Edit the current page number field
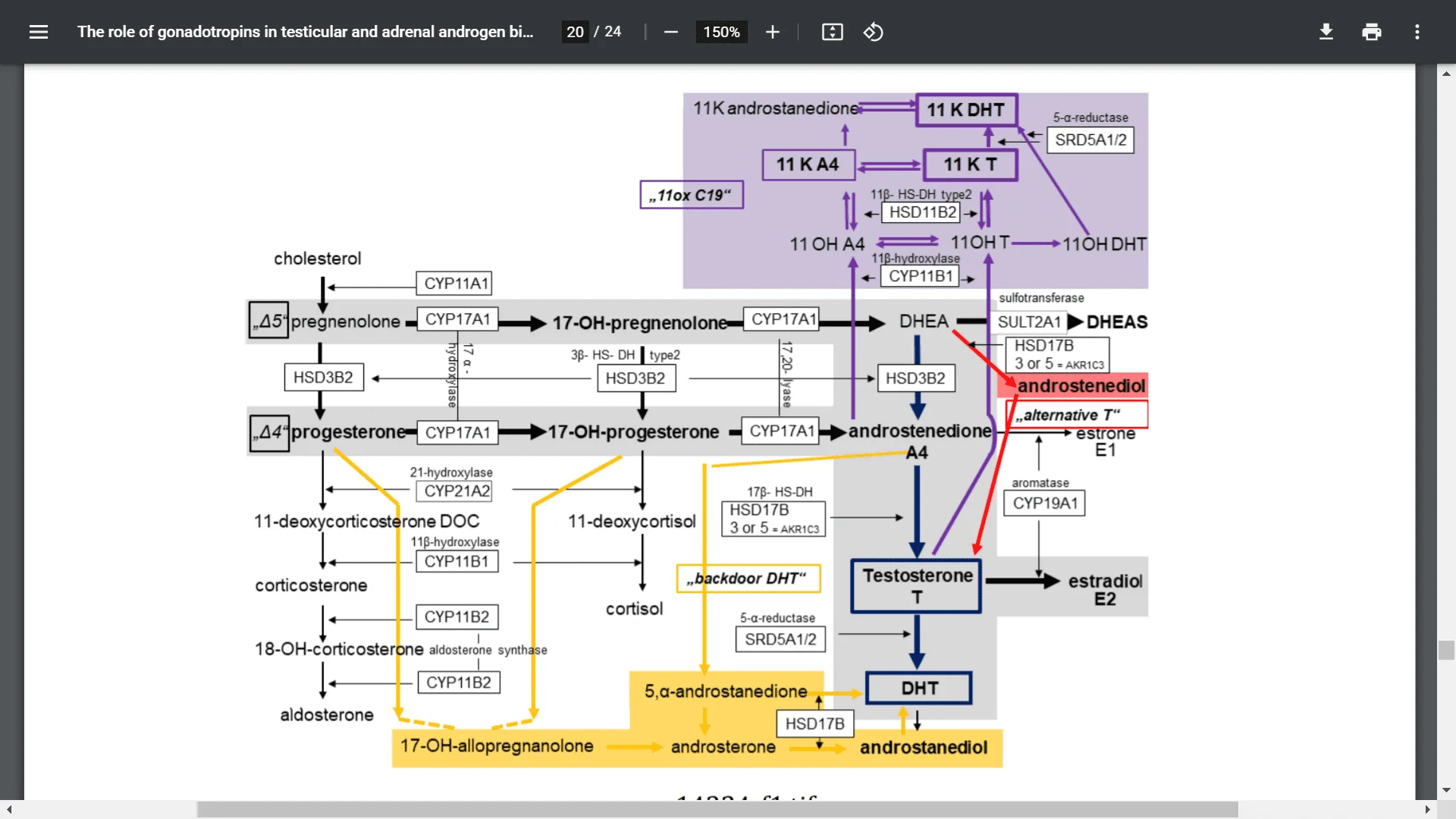 click(575, 32)
